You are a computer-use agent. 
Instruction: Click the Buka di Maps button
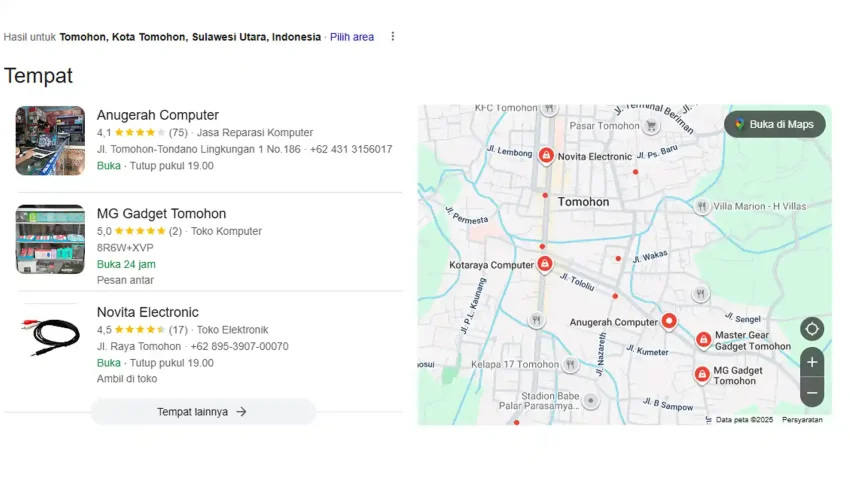(775, 124)
